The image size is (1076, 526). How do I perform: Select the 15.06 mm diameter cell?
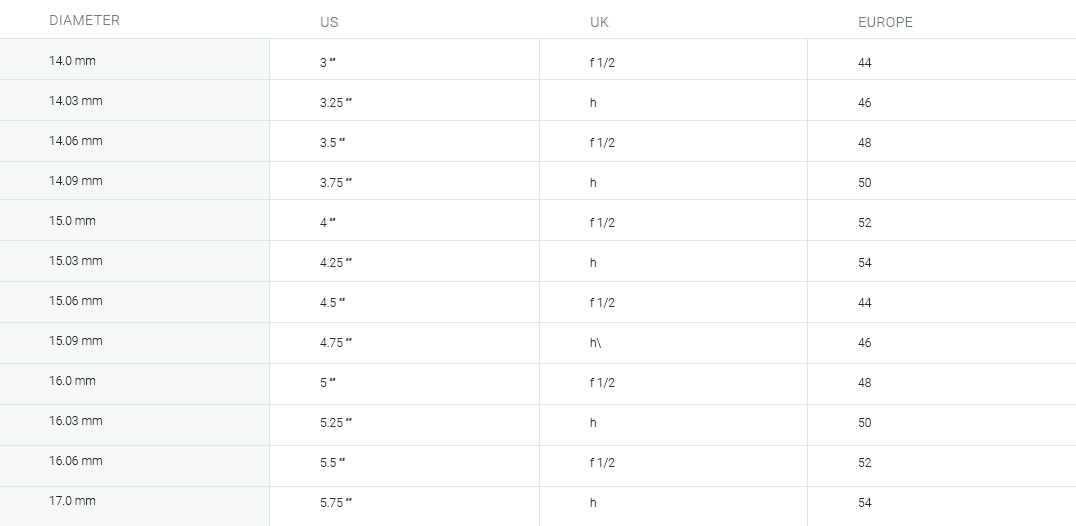pos(134,302)
